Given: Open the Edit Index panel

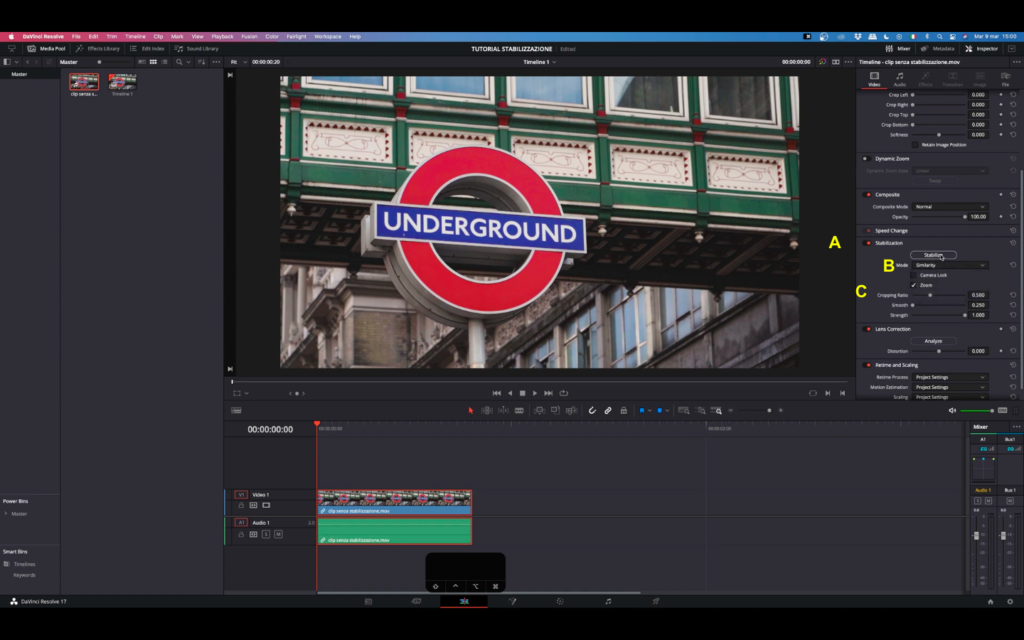Looking at the screenshot, I should 147,48.
